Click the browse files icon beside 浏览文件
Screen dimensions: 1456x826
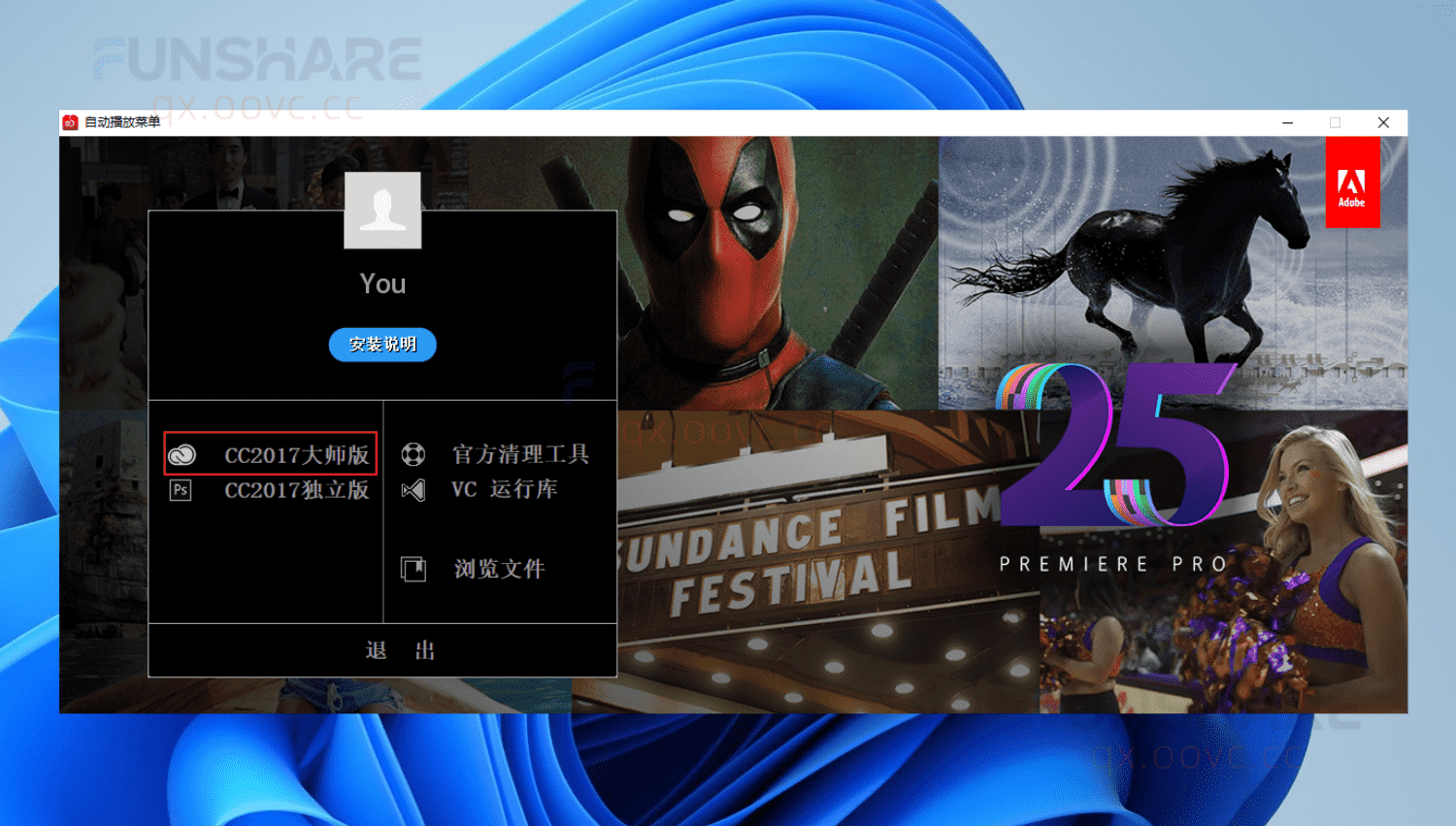click(x=414, y=569)
